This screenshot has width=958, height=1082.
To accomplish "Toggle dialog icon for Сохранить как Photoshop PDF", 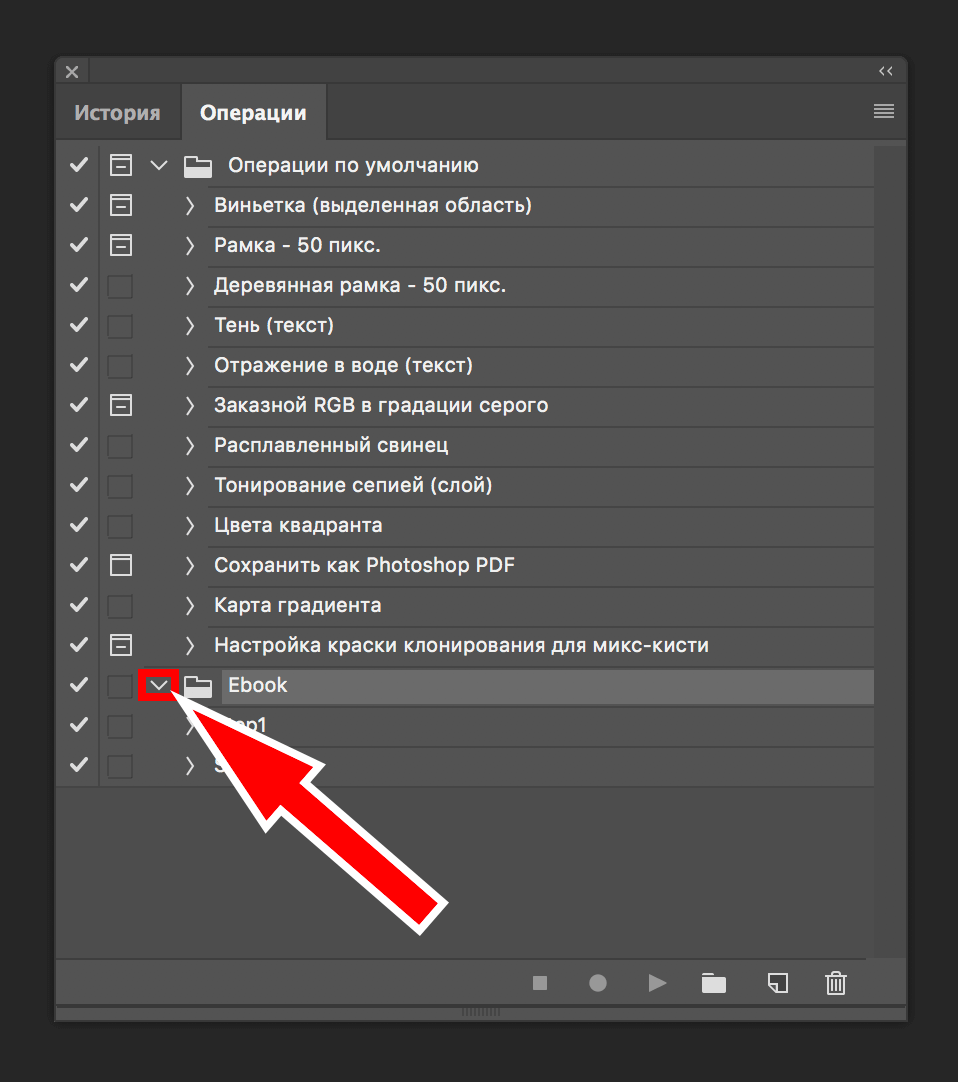I will (120, 565).
